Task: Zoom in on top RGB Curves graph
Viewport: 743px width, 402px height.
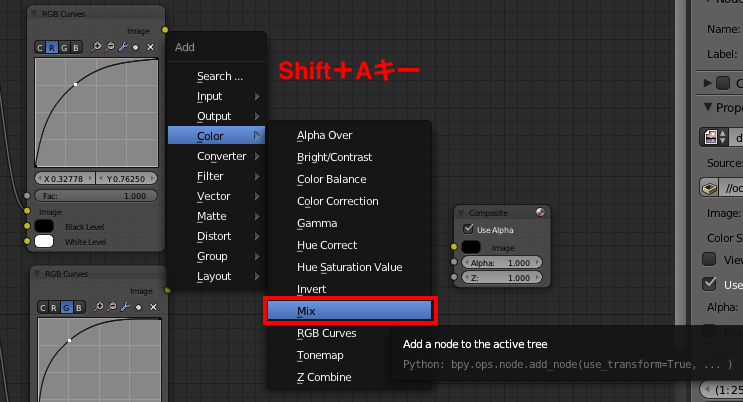Action: (96, 47)
